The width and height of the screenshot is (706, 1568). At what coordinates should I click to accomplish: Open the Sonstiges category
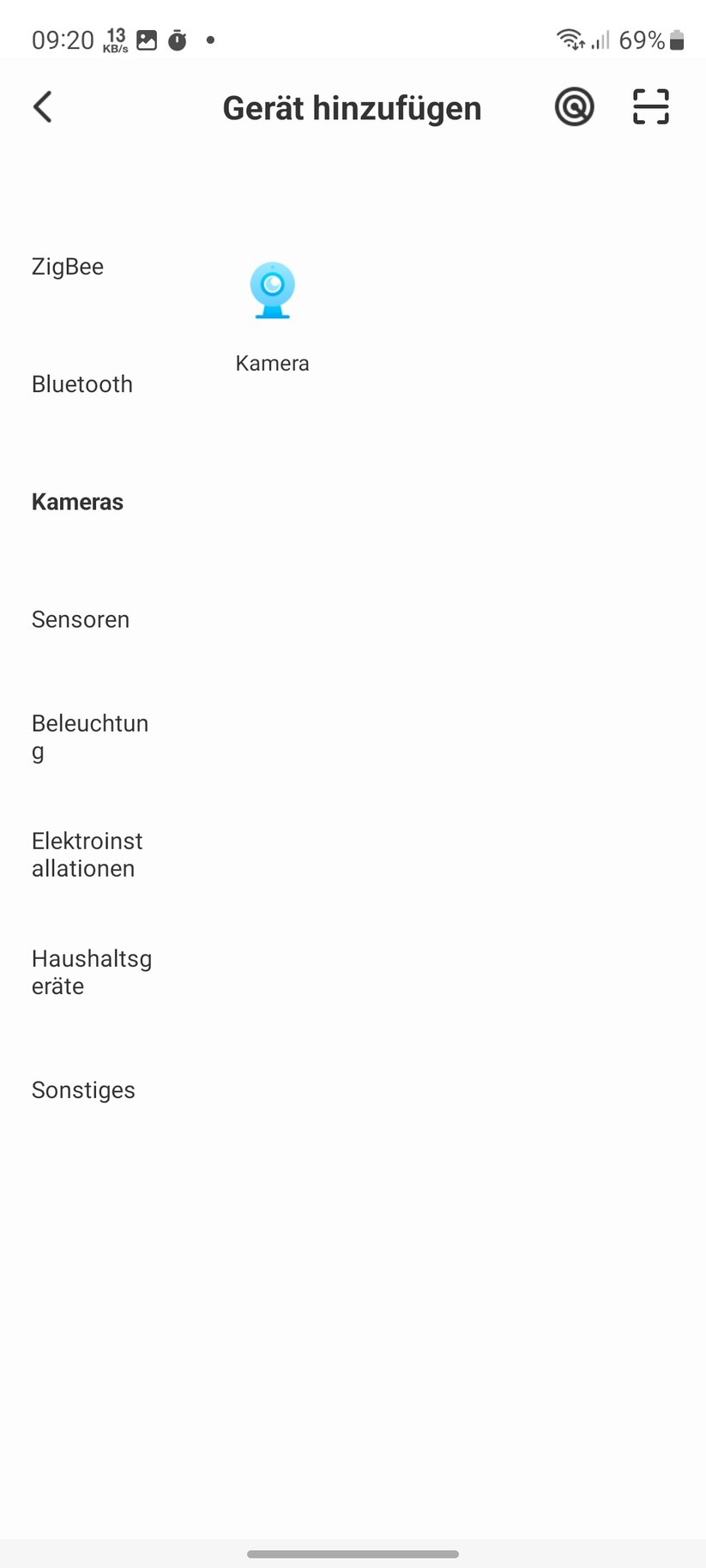click(x=83, y=1090)
